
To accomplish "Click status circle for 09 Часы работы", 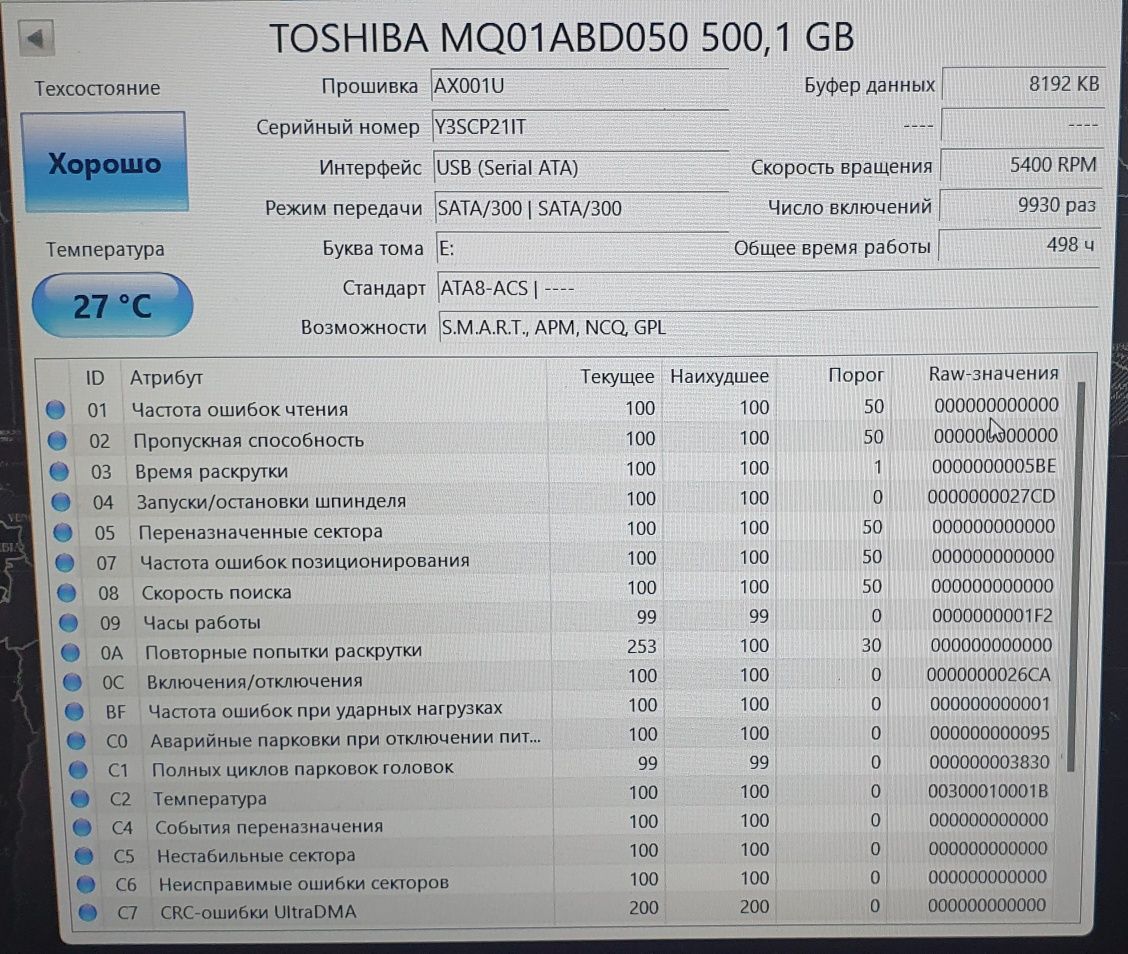I will point(68,622).
